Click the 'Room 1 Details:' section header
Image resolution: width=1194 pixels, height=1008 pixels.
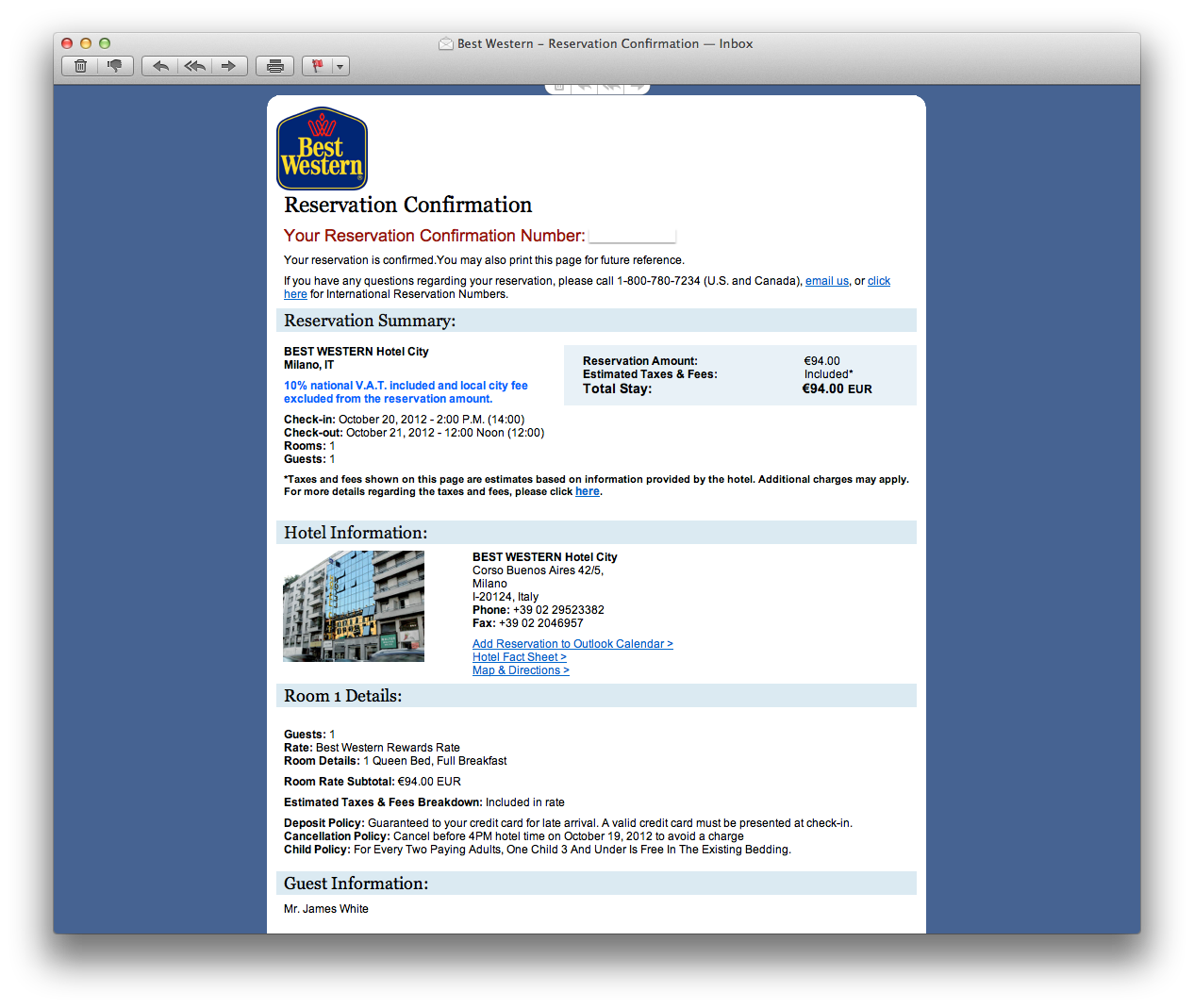coord(596,696)
